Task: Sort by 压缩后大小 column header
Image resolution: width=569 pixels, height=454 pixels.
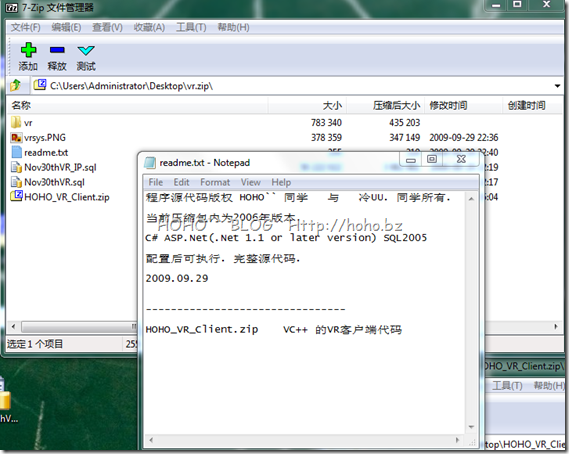Action: 386,106
